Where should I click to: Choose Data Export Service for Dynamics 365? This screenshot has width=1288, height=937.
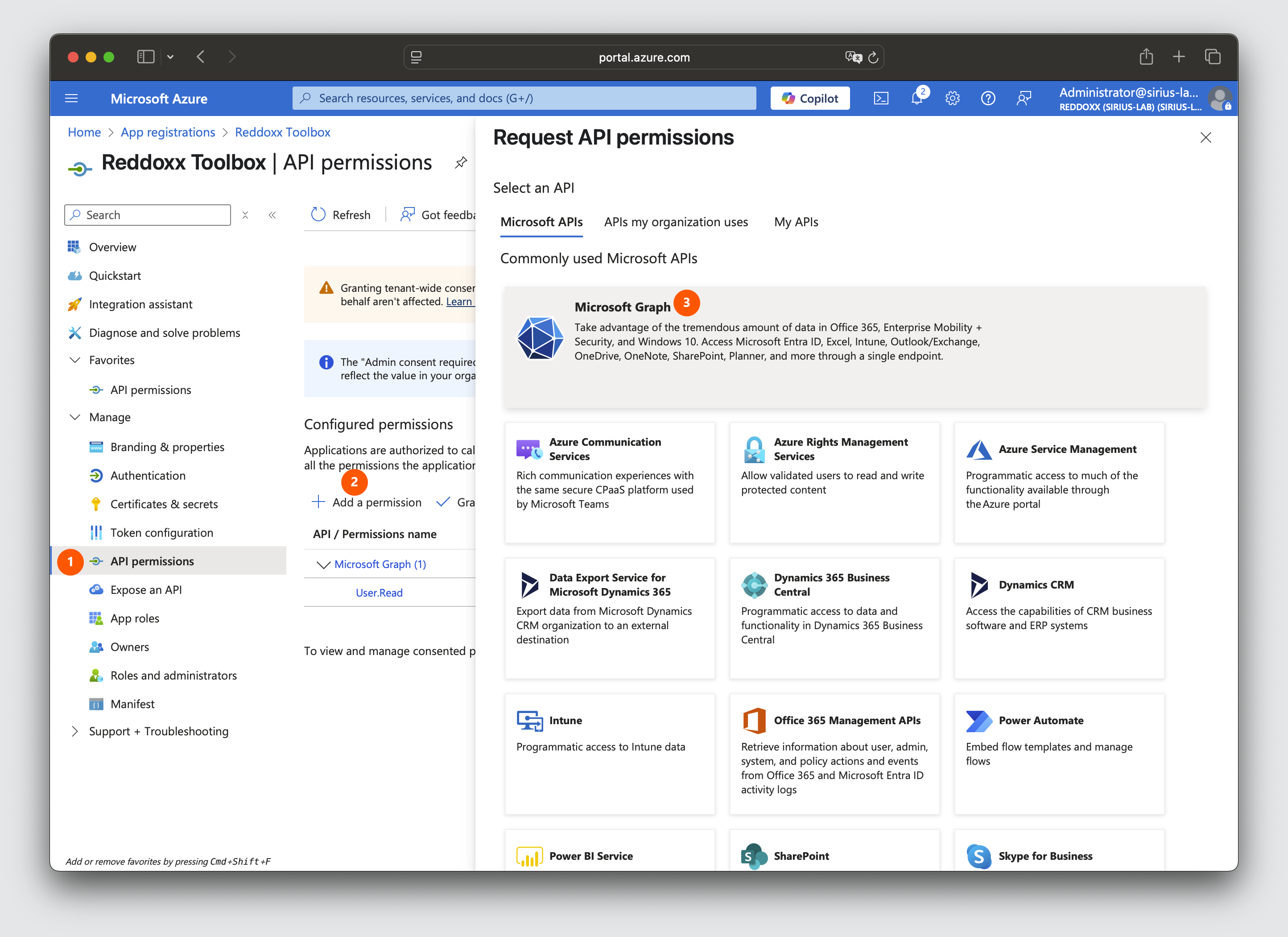pyautogui.click(x=609, y=618)
